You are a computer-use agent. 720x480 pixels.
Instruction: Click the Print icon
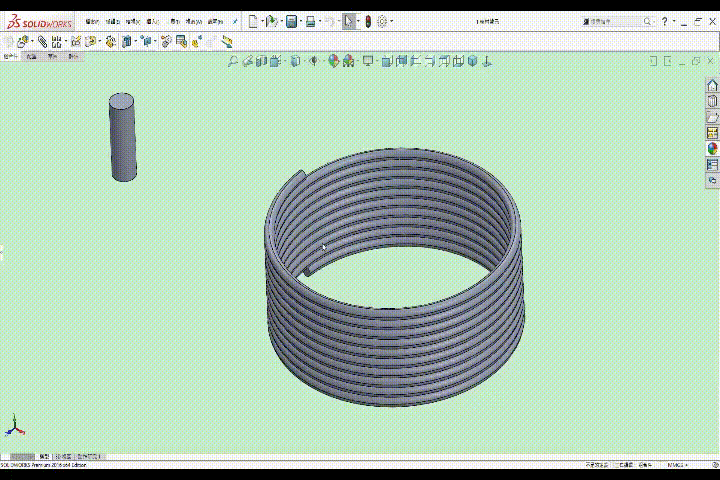tap(311, 21)
